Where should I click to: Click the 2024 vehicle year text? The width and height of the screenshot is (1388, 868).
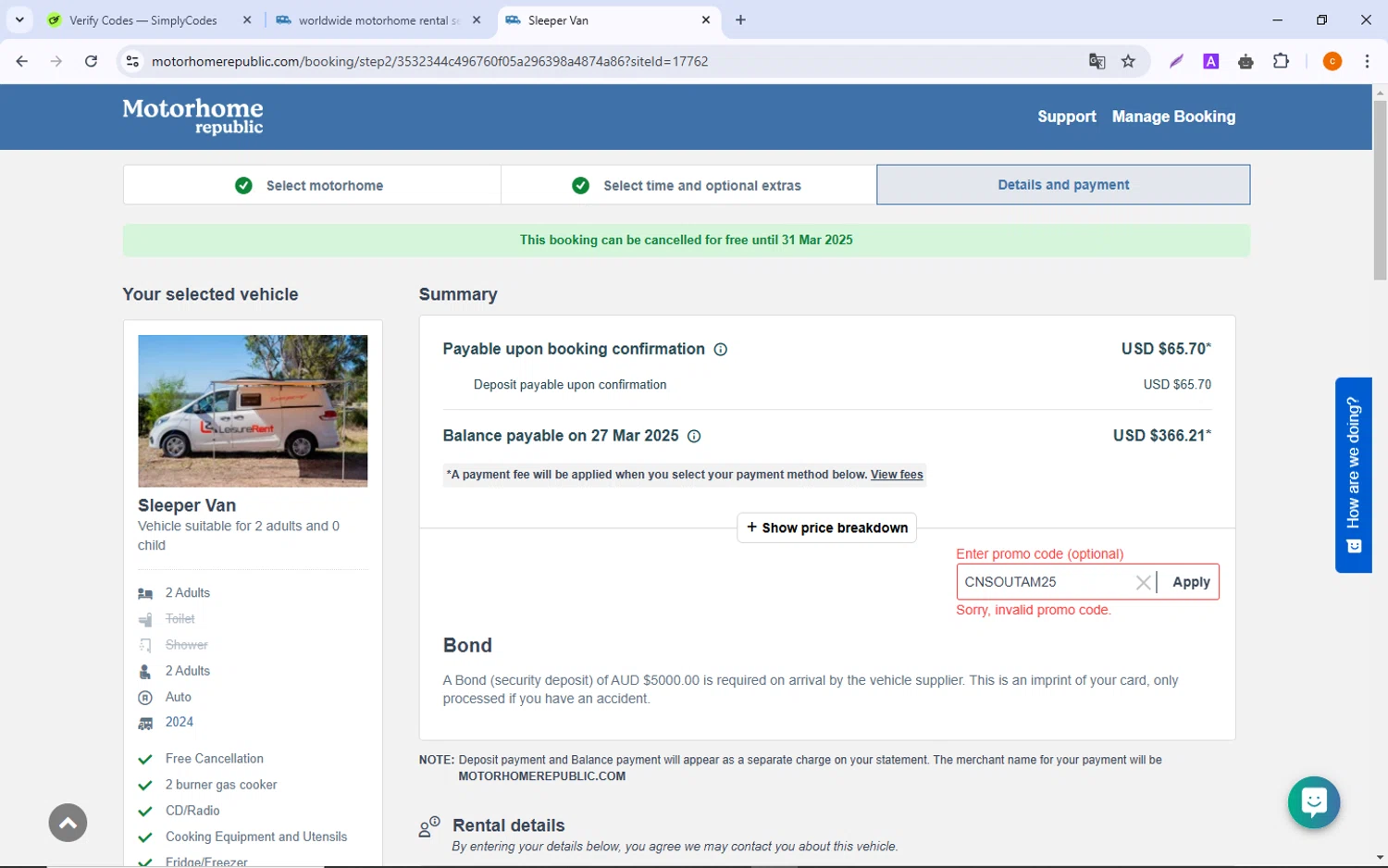coord(180,722)
